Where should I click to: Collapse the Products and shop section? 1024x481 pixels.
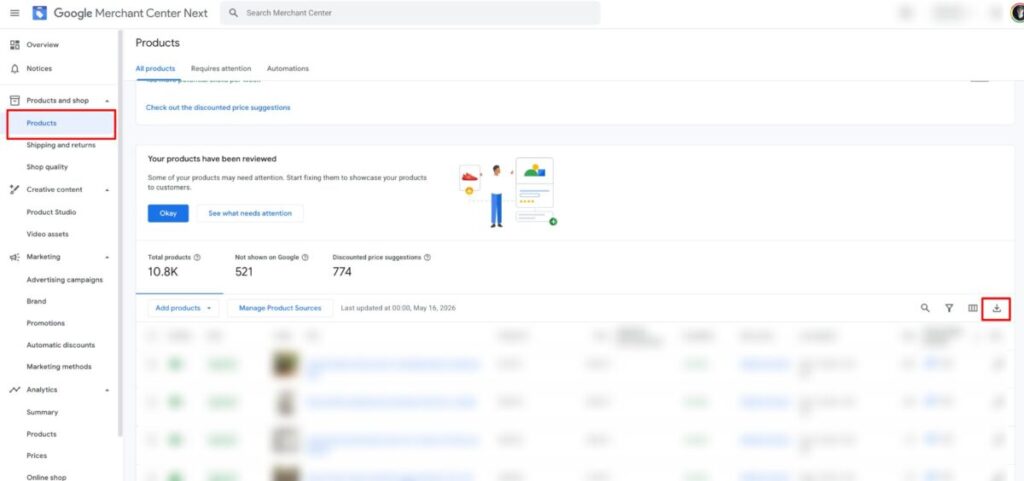107,101
